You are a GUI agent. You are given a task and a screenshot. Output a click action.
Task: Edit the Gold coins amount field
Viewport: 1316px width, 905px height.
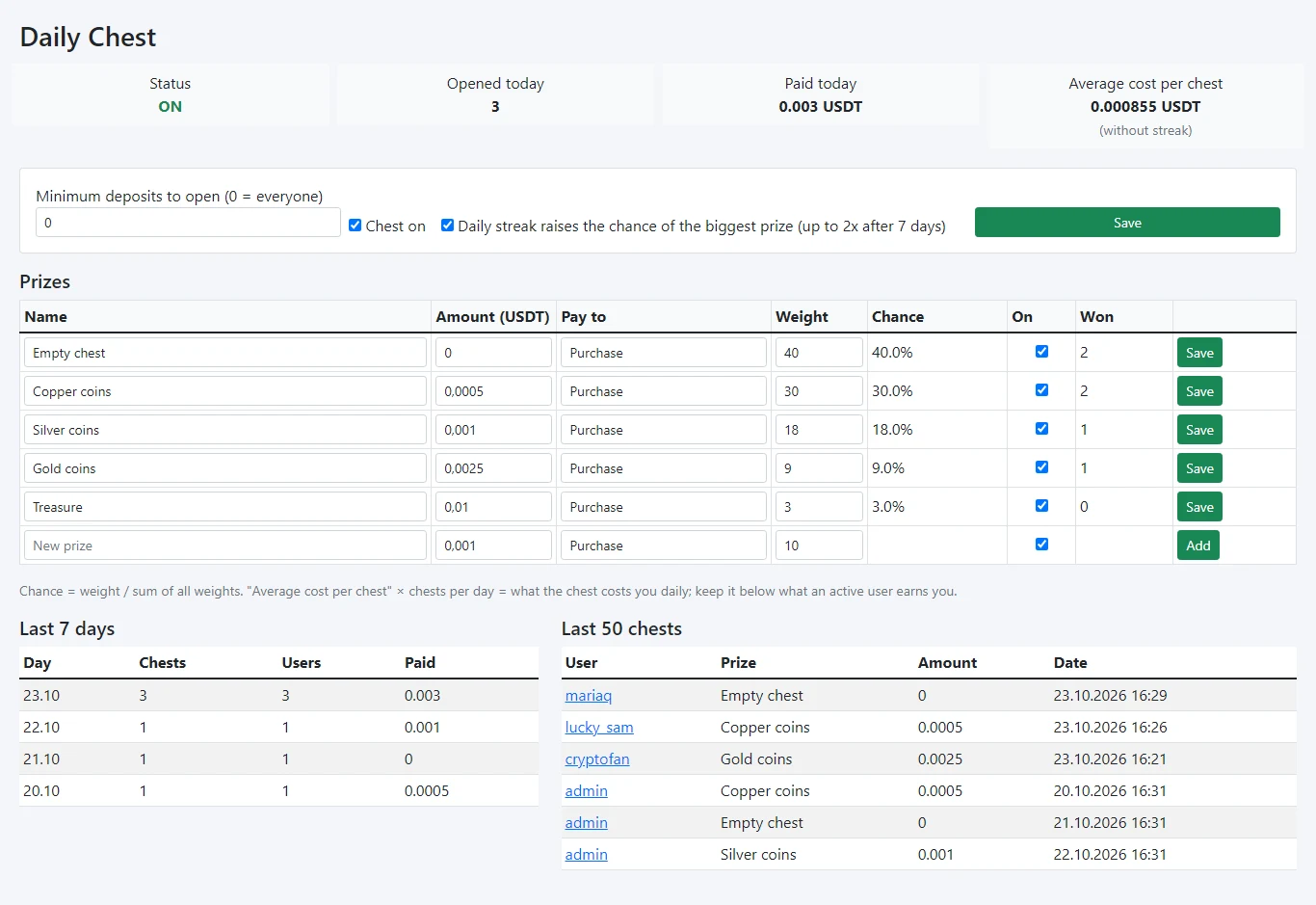pyautogui.click(x=493, y=468)
